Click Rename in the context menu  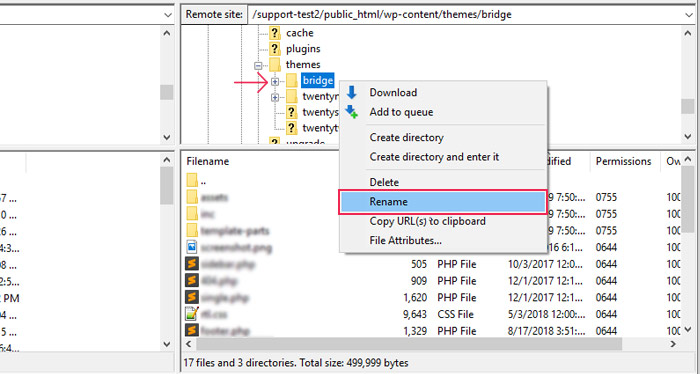coord(442,202)
